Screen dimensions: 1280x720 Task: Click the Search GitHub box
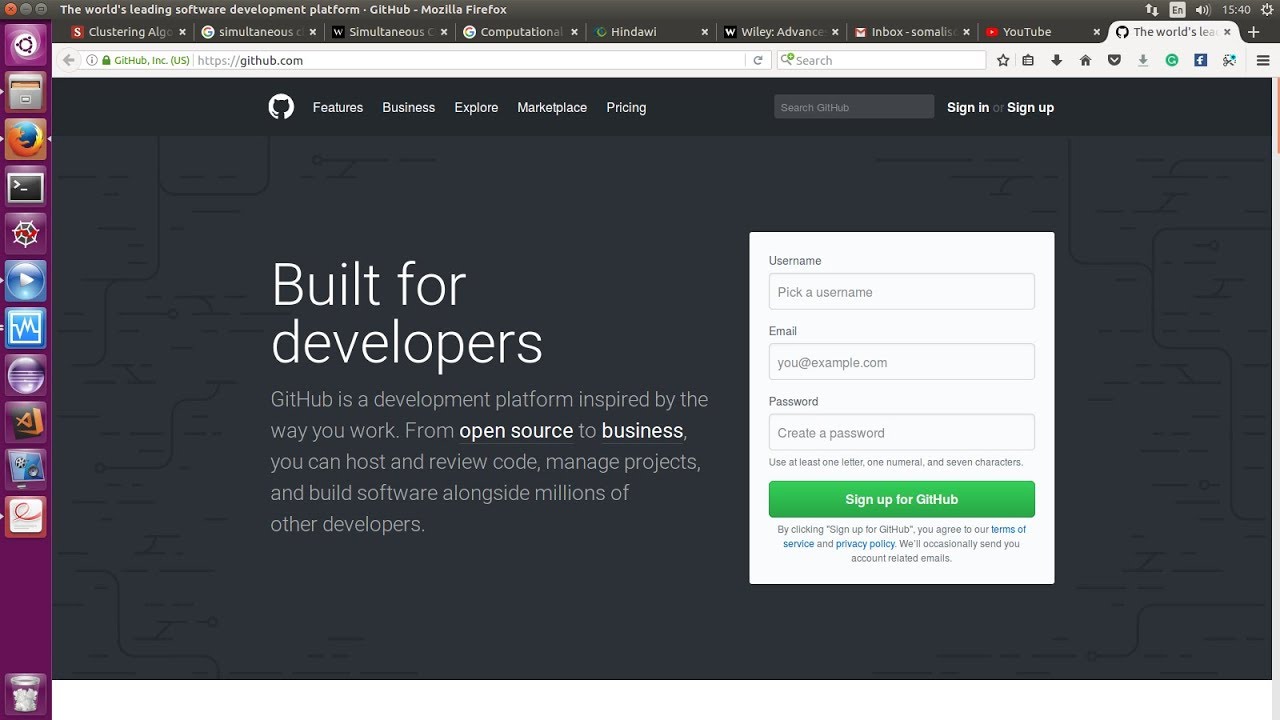854,107
